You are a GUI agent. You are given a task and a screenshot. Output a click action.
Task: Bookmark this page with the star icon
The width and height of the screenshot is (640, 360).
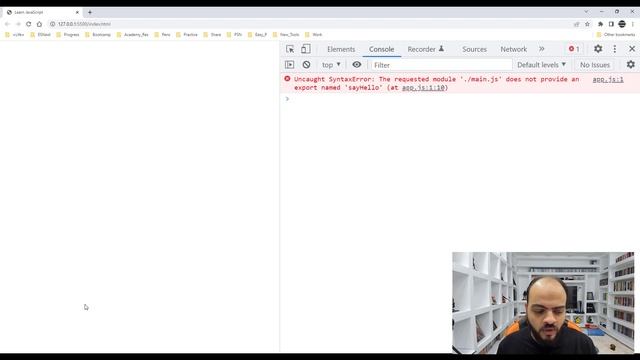[587, 24]
